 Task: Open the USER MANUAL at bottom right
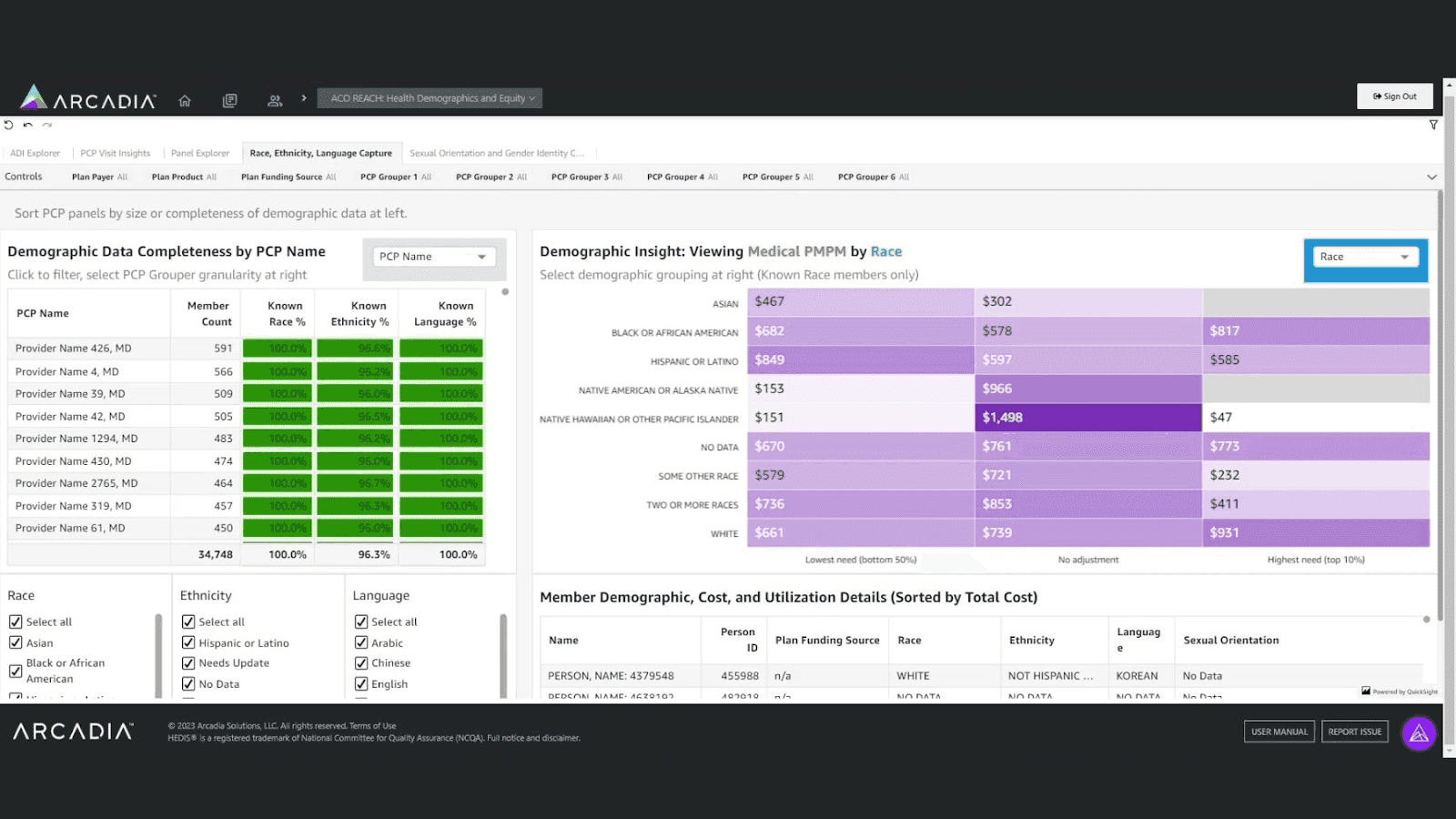(1279, 732)
